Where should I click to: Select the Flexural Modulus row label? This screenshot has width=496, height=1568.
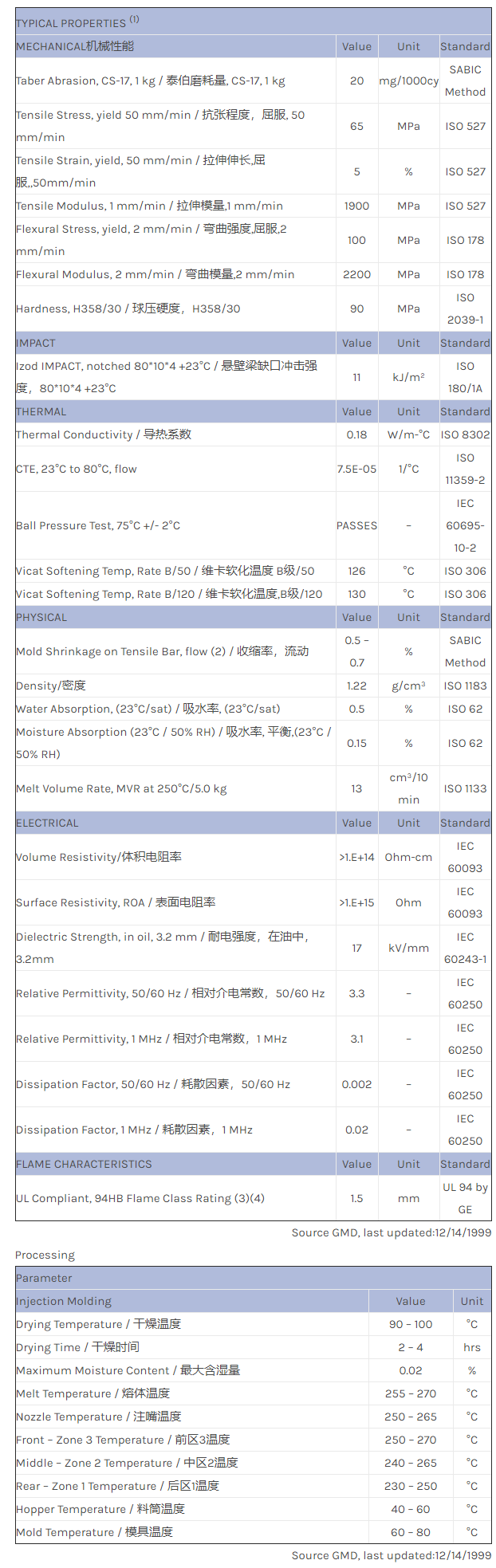pyautogui.click(x=155, y=274)
